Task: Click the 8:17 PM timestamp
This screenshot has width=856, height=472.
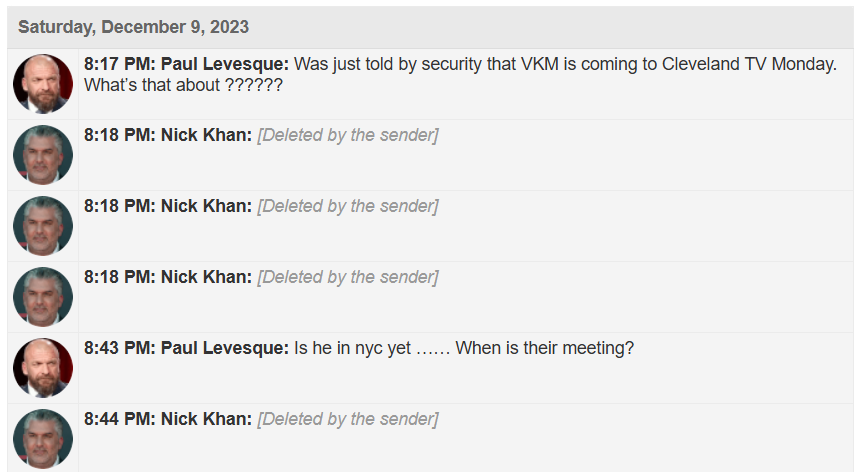Action: coord(116,64)
